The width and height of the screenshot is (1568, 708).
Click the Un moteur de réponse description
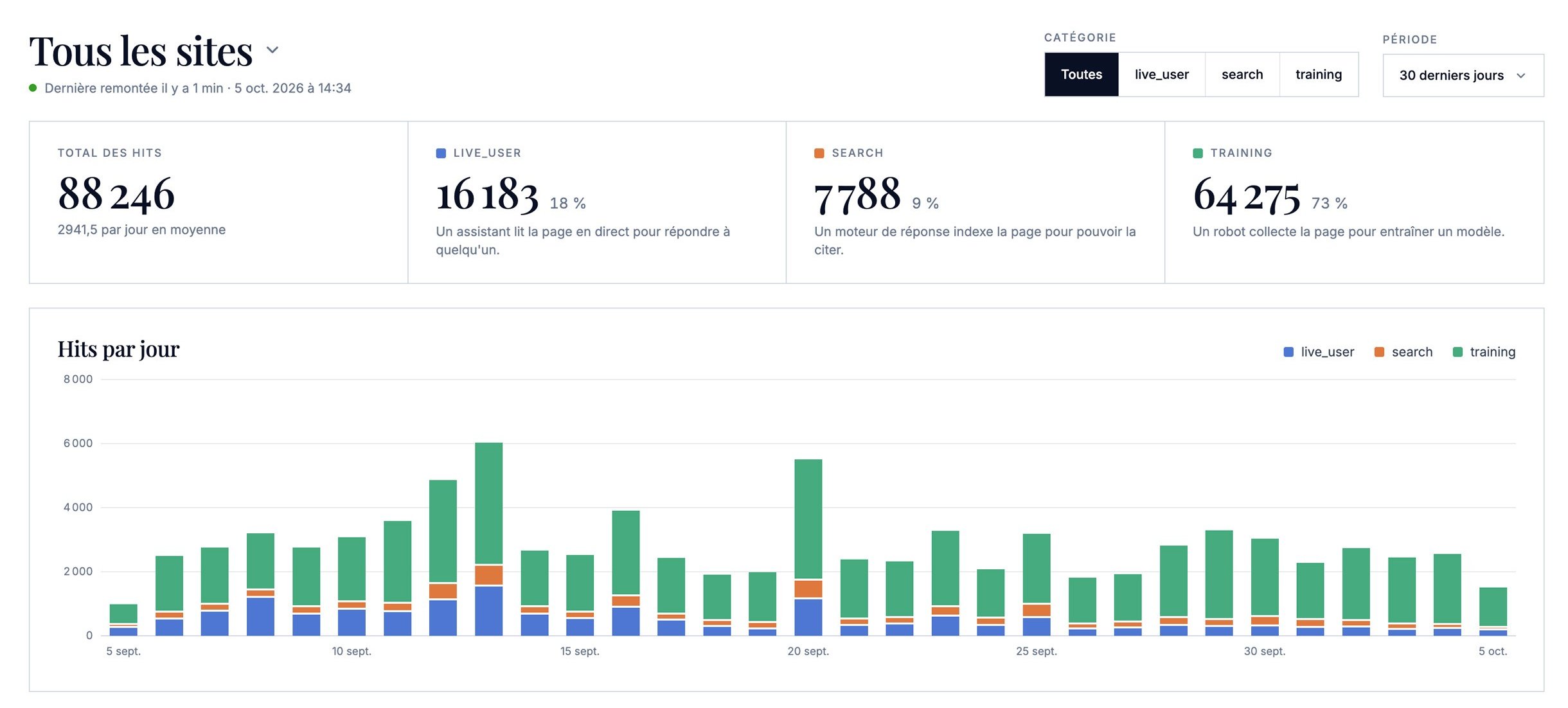pyautogui.click(x=975, y=240)
